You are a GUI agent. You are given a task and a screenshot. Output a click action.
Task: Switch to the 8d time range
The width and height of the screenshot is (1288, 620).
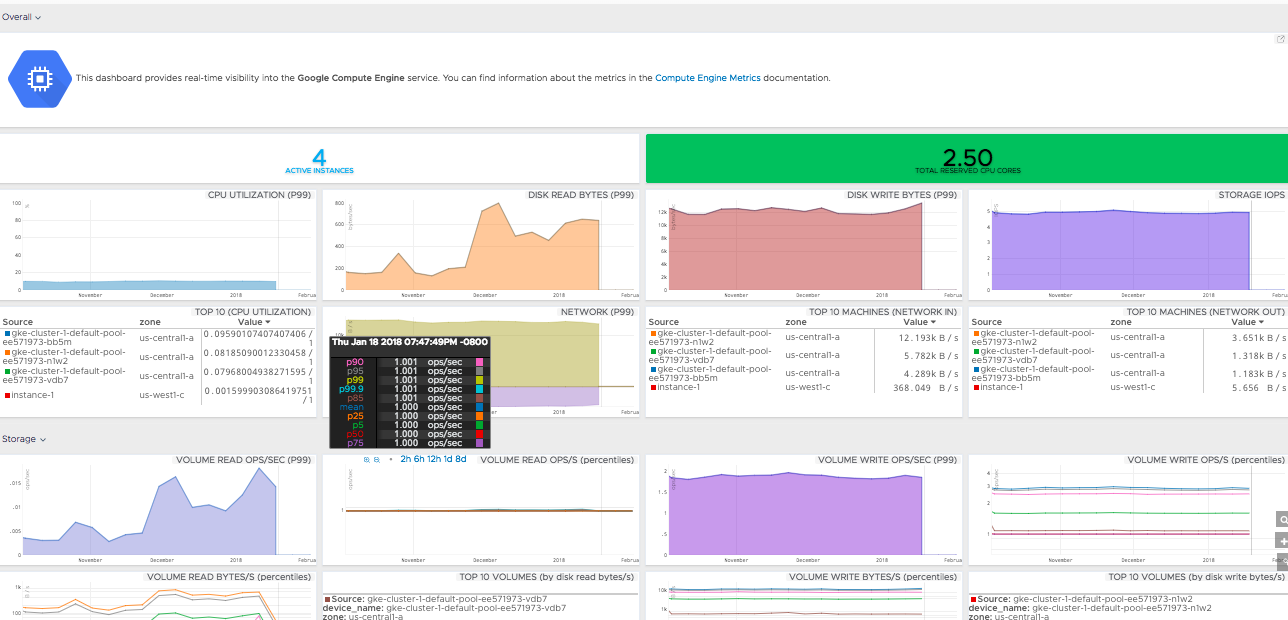coord(460,458)
